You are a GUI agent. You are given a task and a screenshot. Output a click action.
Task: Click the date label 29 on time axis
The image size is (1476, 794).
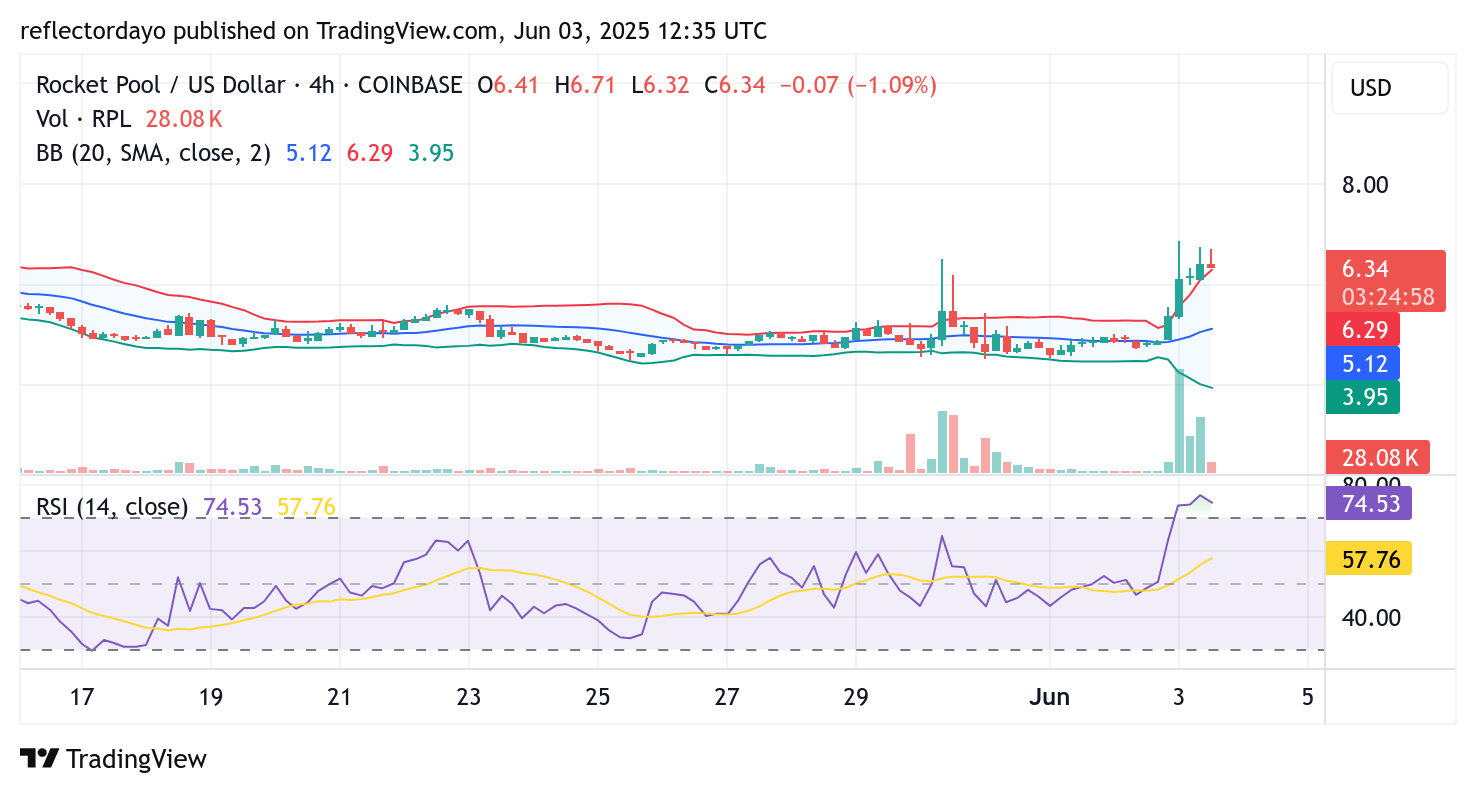point(856,696)
